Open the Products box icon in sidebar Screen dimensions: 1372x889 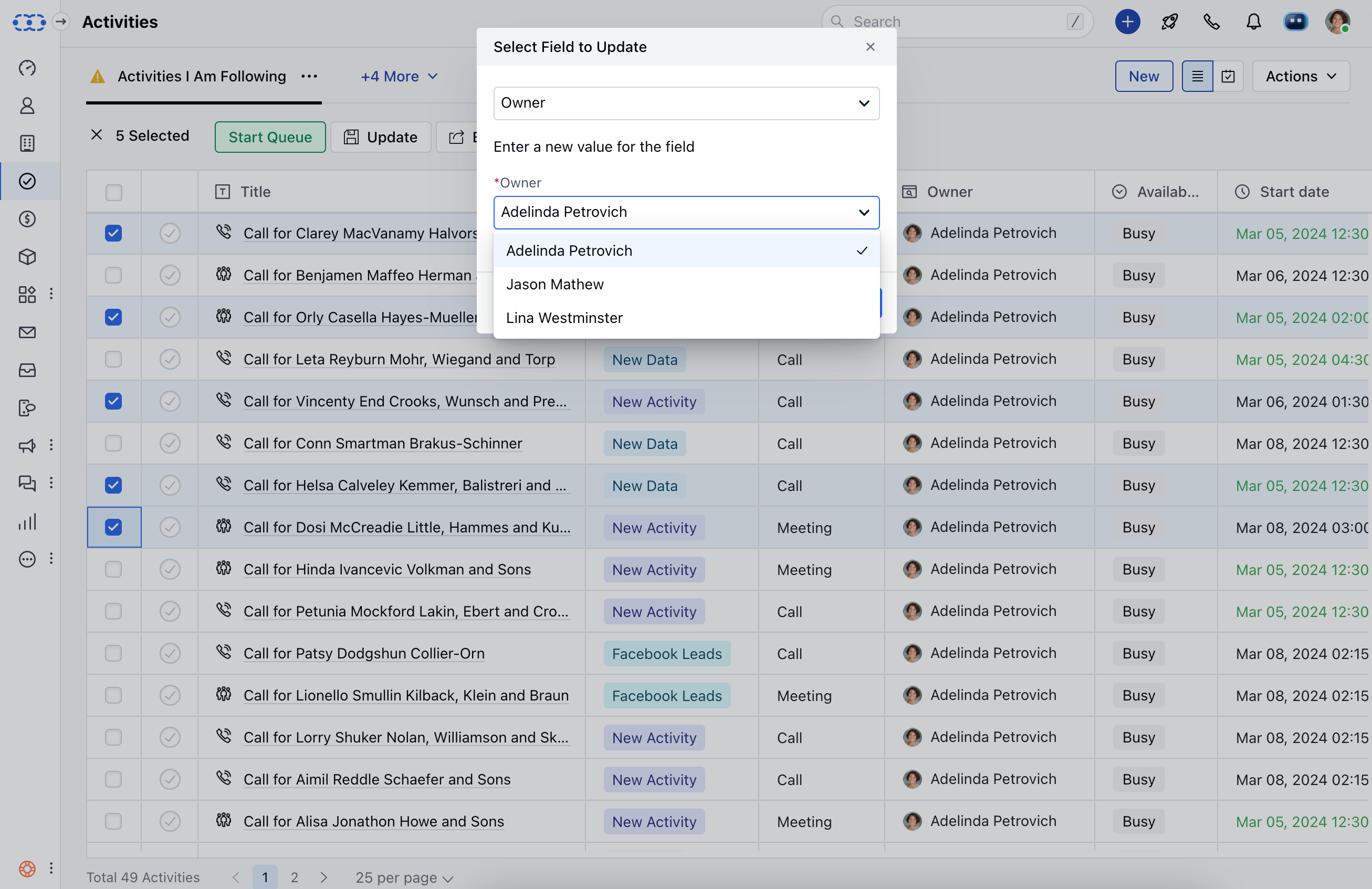tap(27, 257)
